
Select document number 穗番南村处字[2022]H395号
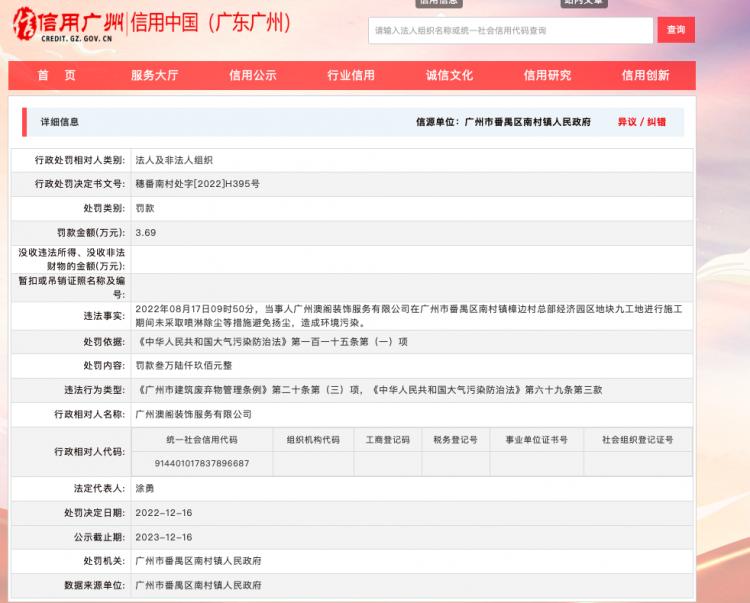point(198,184)
